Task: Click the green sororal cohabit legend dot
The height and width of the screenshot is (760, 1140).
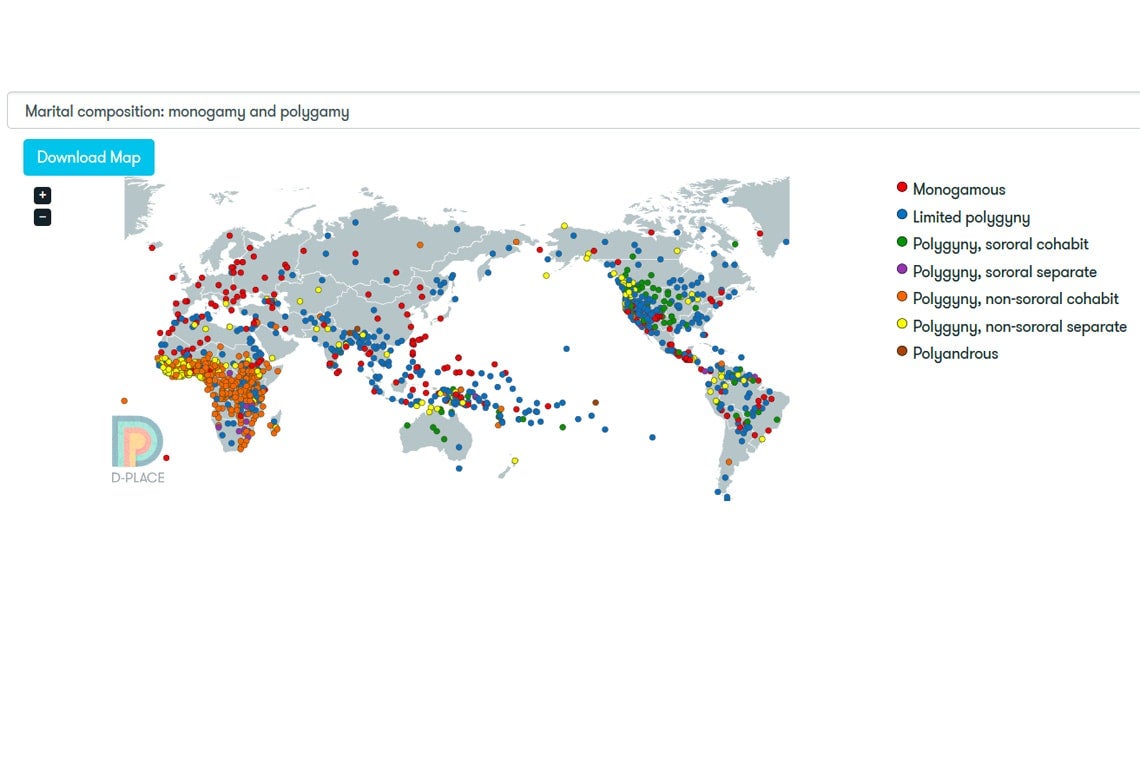Action: point(902,243)
